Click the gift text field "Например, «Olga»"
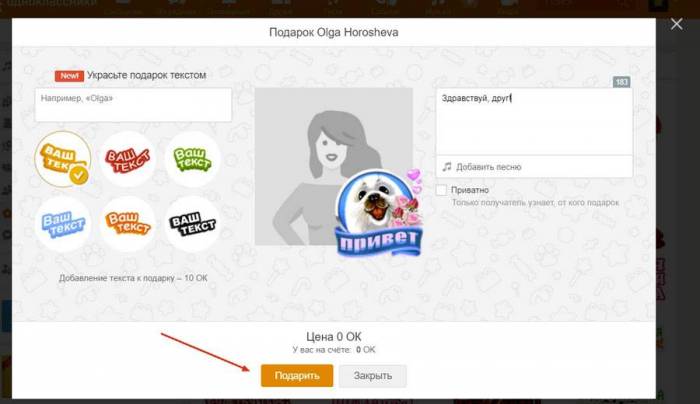 [x=133, y=104]
